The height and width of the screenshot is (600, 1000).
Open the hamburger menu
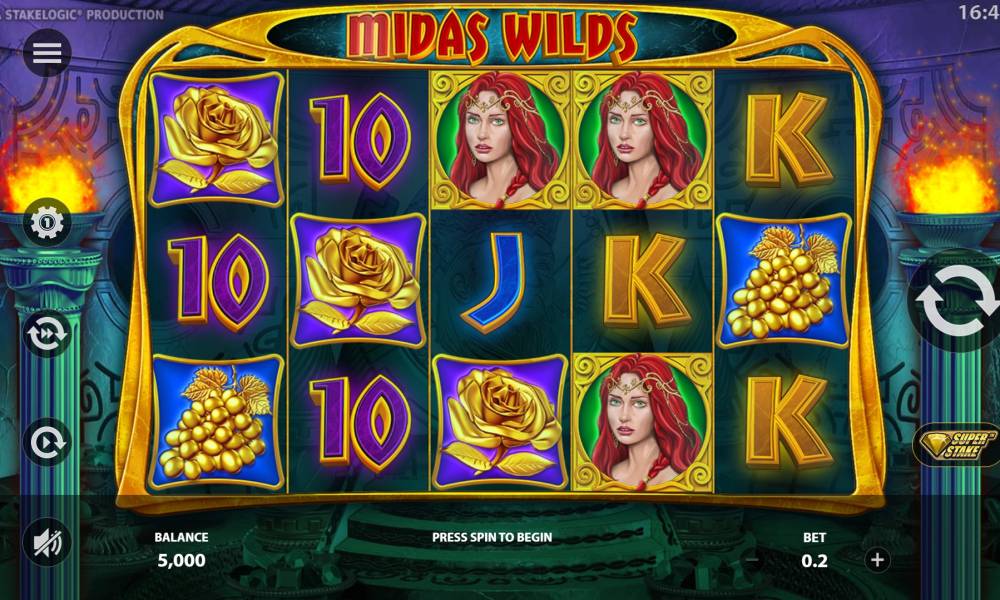pyautogui.click(x=47, y=52)
